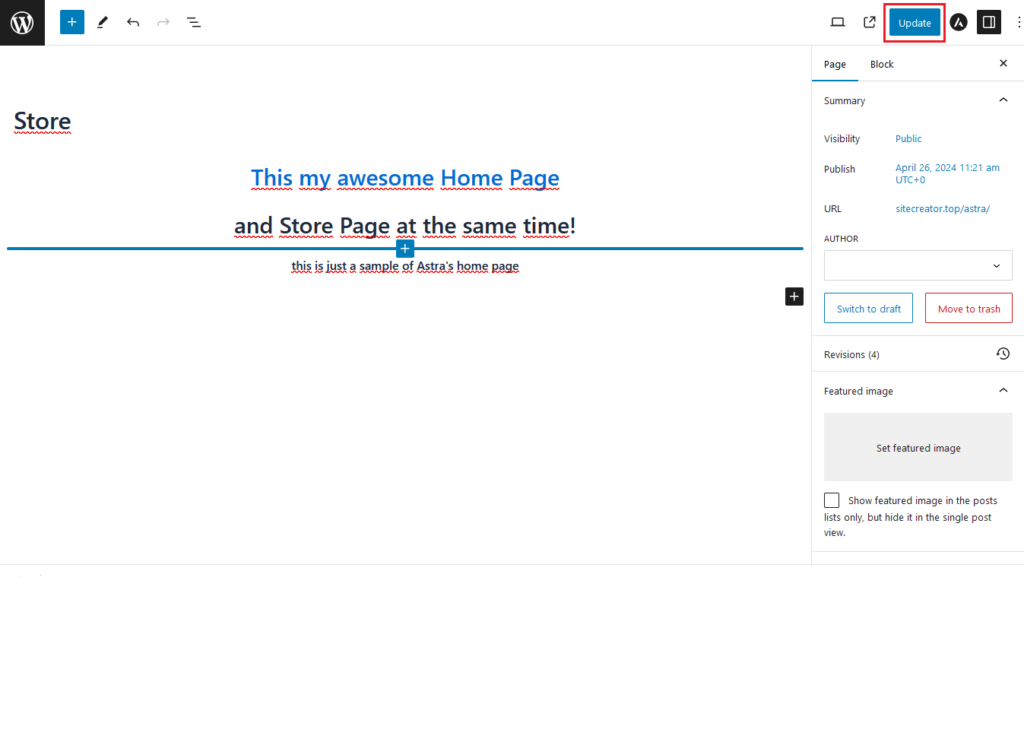Screen dimensions: 1024x739
Task: View the page in new tab
Action: coord(869,22)
